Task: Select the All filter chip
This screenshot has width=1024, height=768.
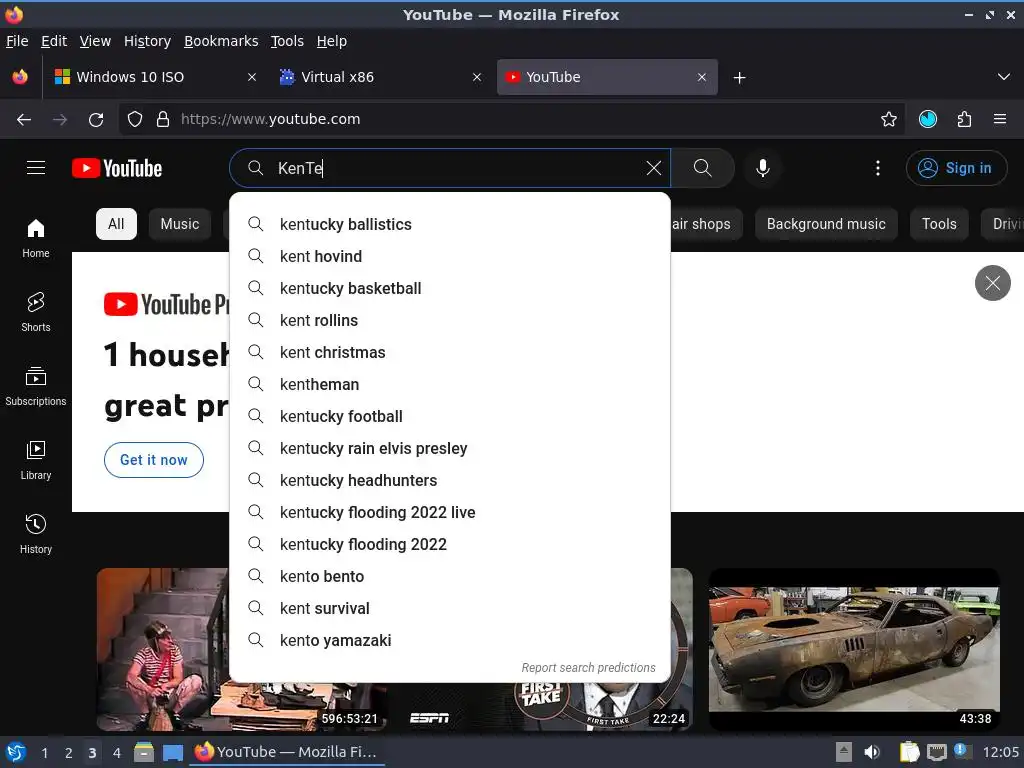Action: coord(116,224)
